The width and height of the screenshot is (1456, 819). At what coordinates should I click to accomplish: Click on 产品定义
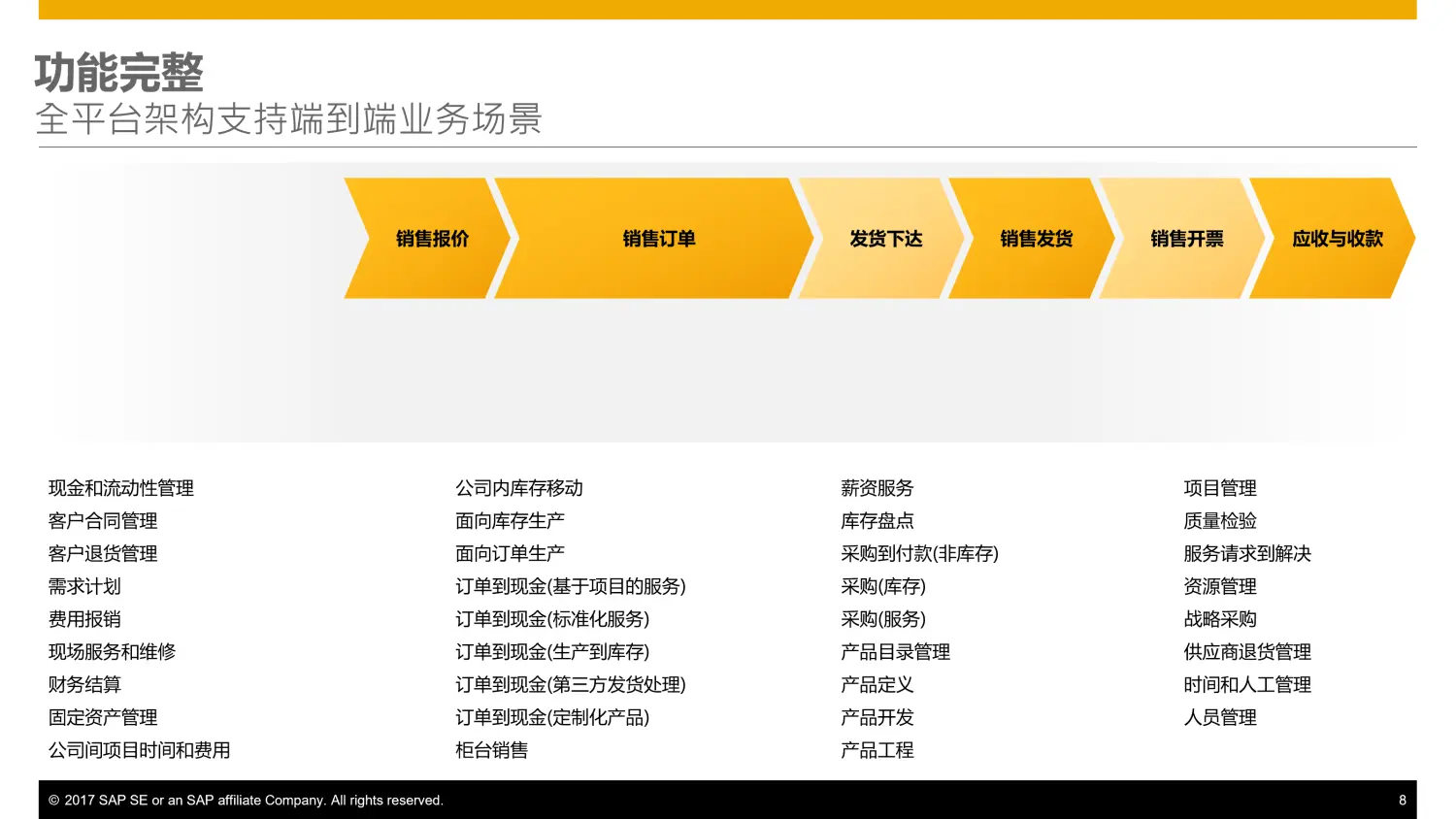click(x=877, y=685)
